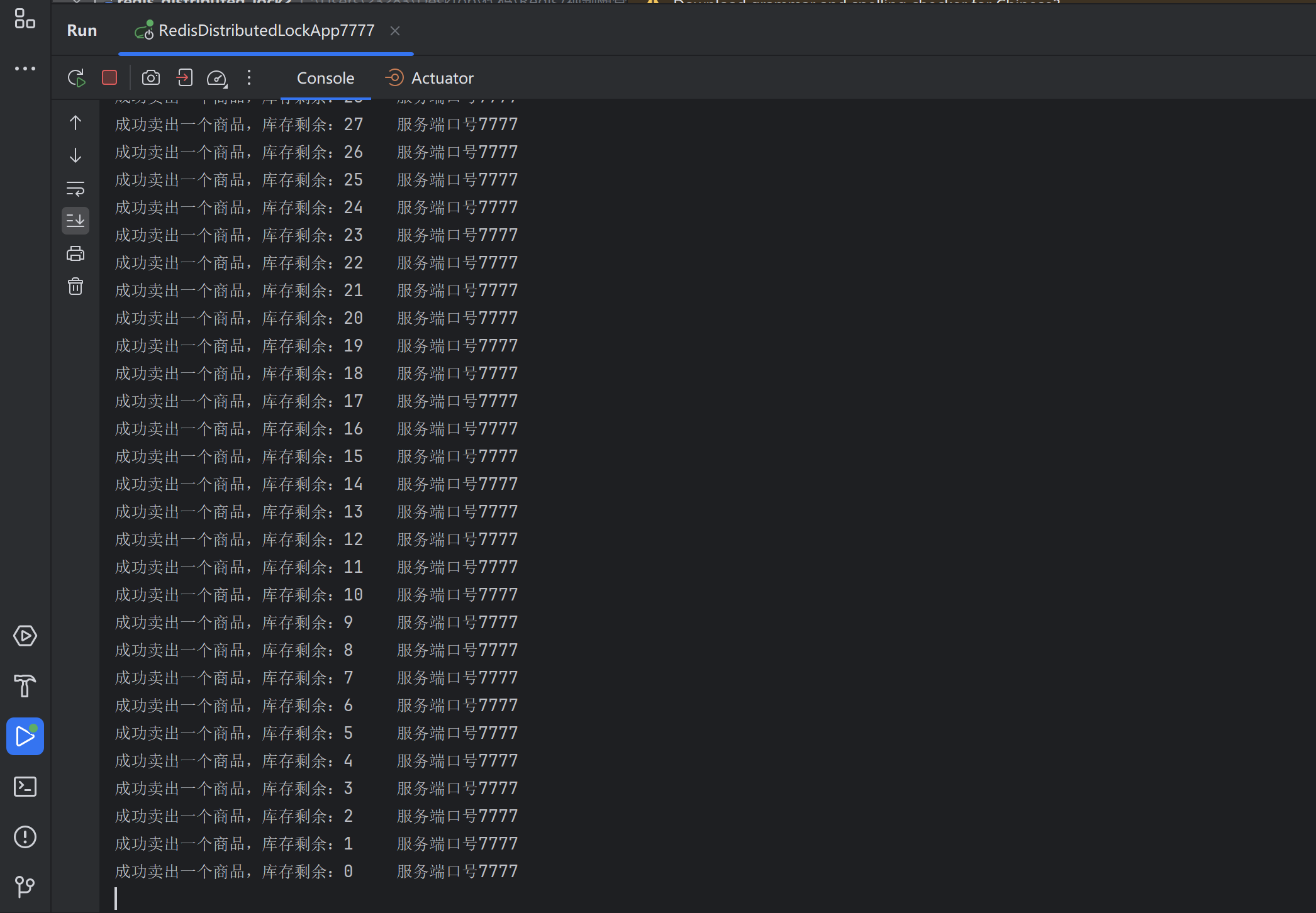Switch to the Console tab

click(x=325, y=78)
